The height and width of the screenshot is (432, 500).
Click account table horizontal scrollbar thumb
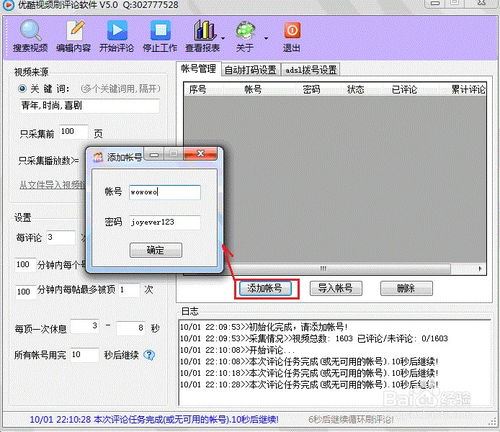coord(323,269)
